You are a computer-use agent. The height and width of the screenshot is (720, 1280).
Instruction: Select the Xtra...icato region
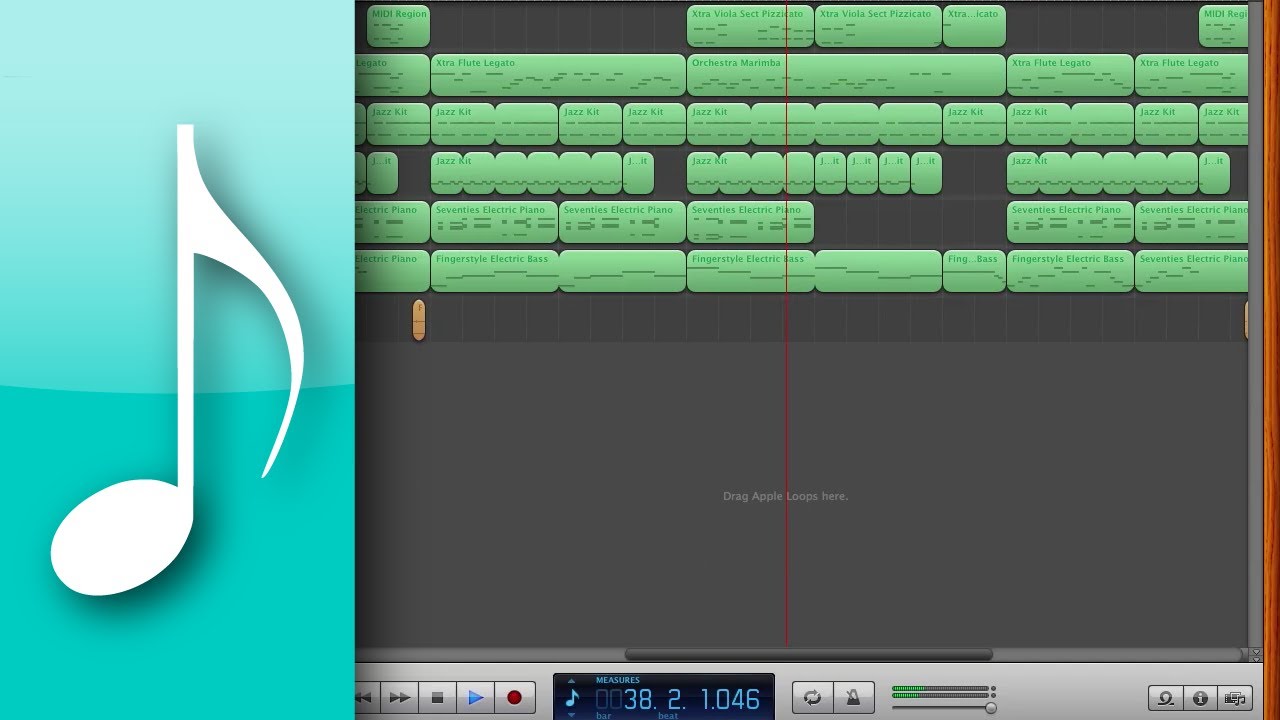pyautogui.click(x=974, y=26)
